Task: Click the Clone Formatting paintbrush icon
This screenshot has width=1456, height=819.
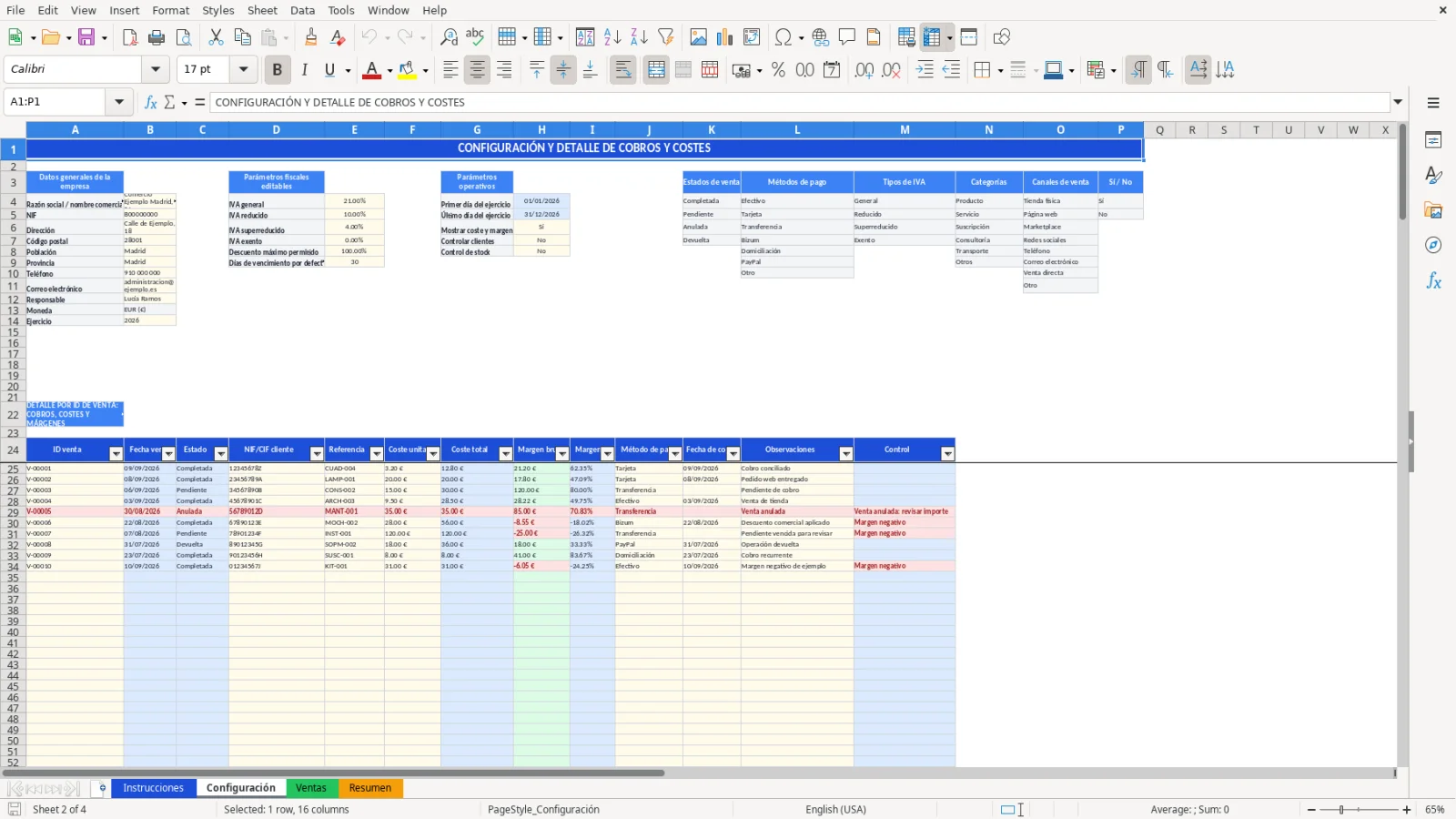Action: (311, 37)
